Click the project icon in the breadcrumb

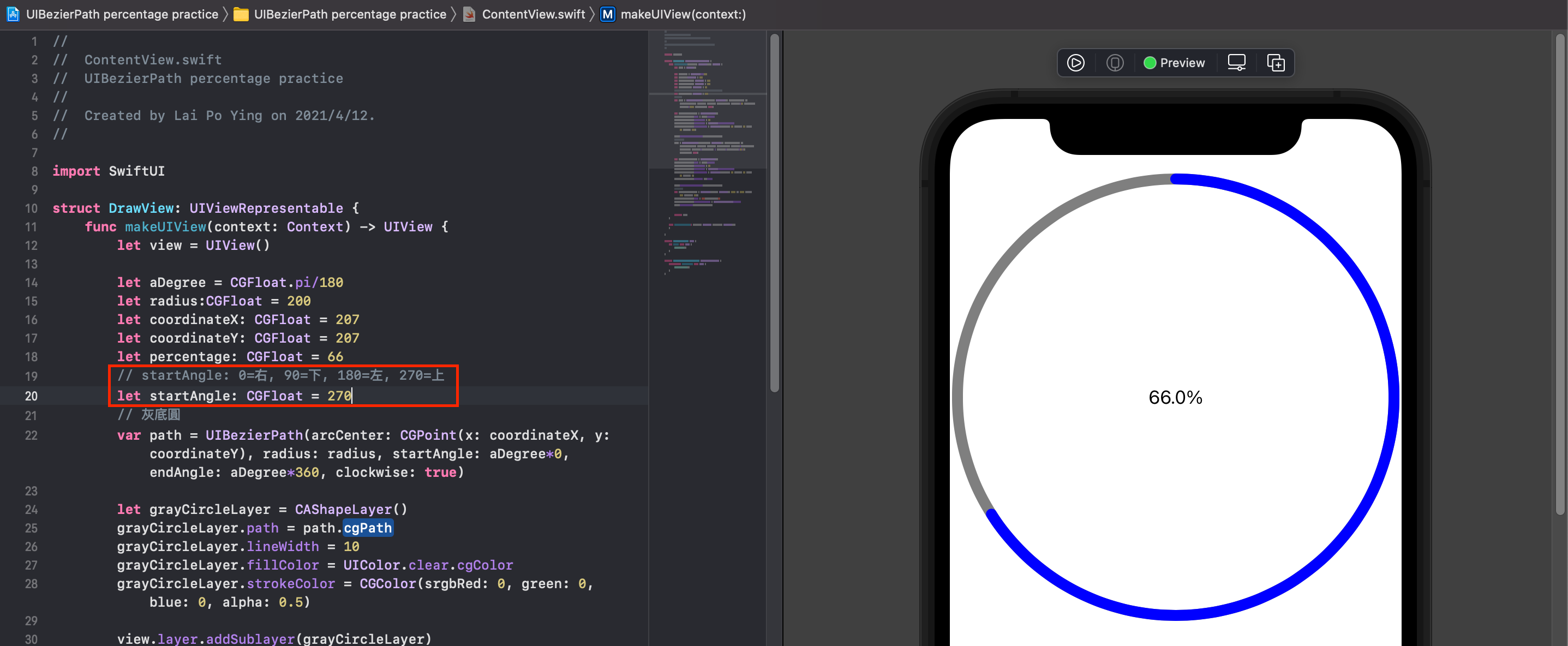tap(13, 14)
